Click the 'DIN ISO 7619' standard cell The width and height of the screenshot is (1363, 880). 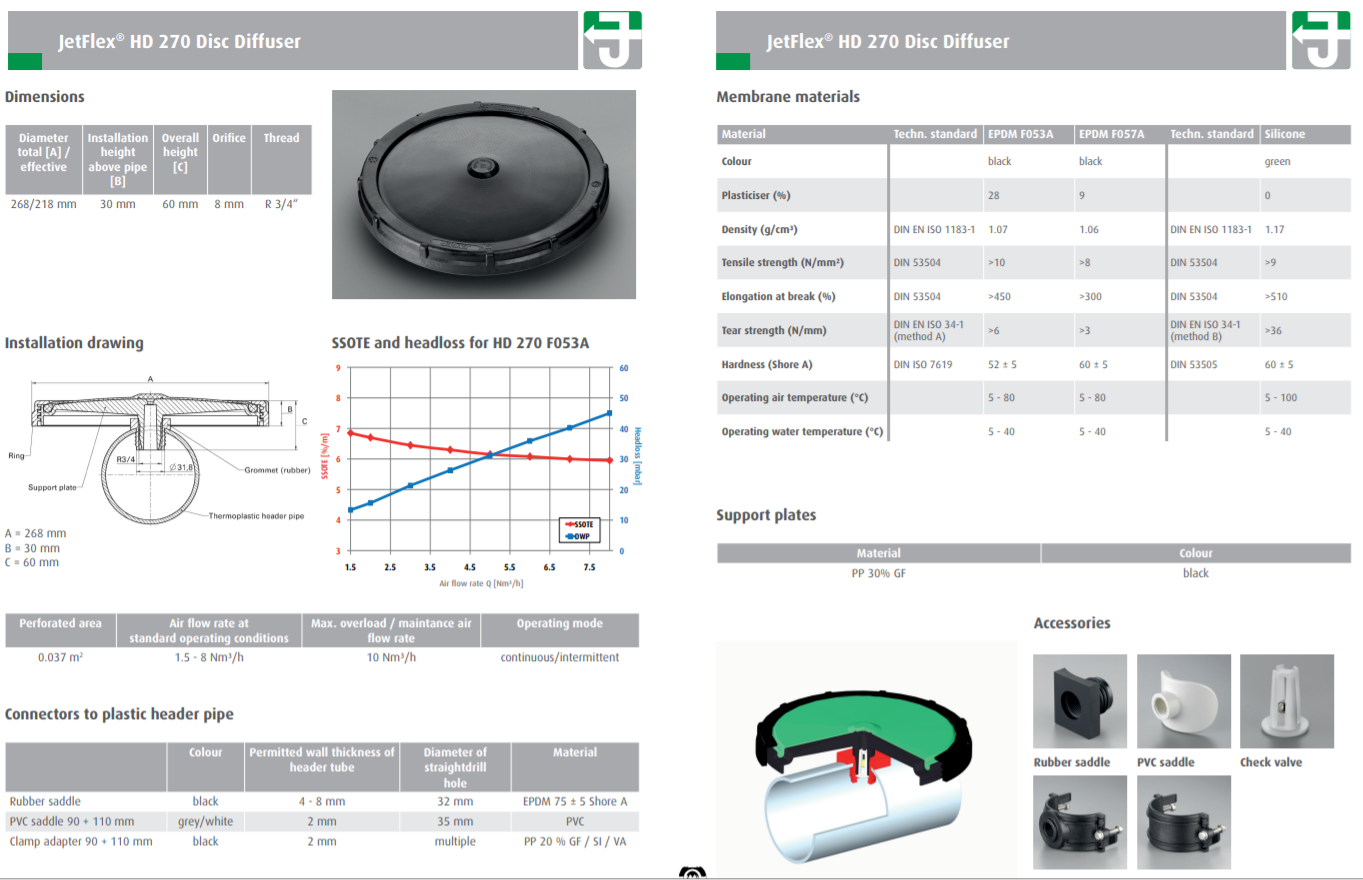pyautogui.click(x=923, y=364)
